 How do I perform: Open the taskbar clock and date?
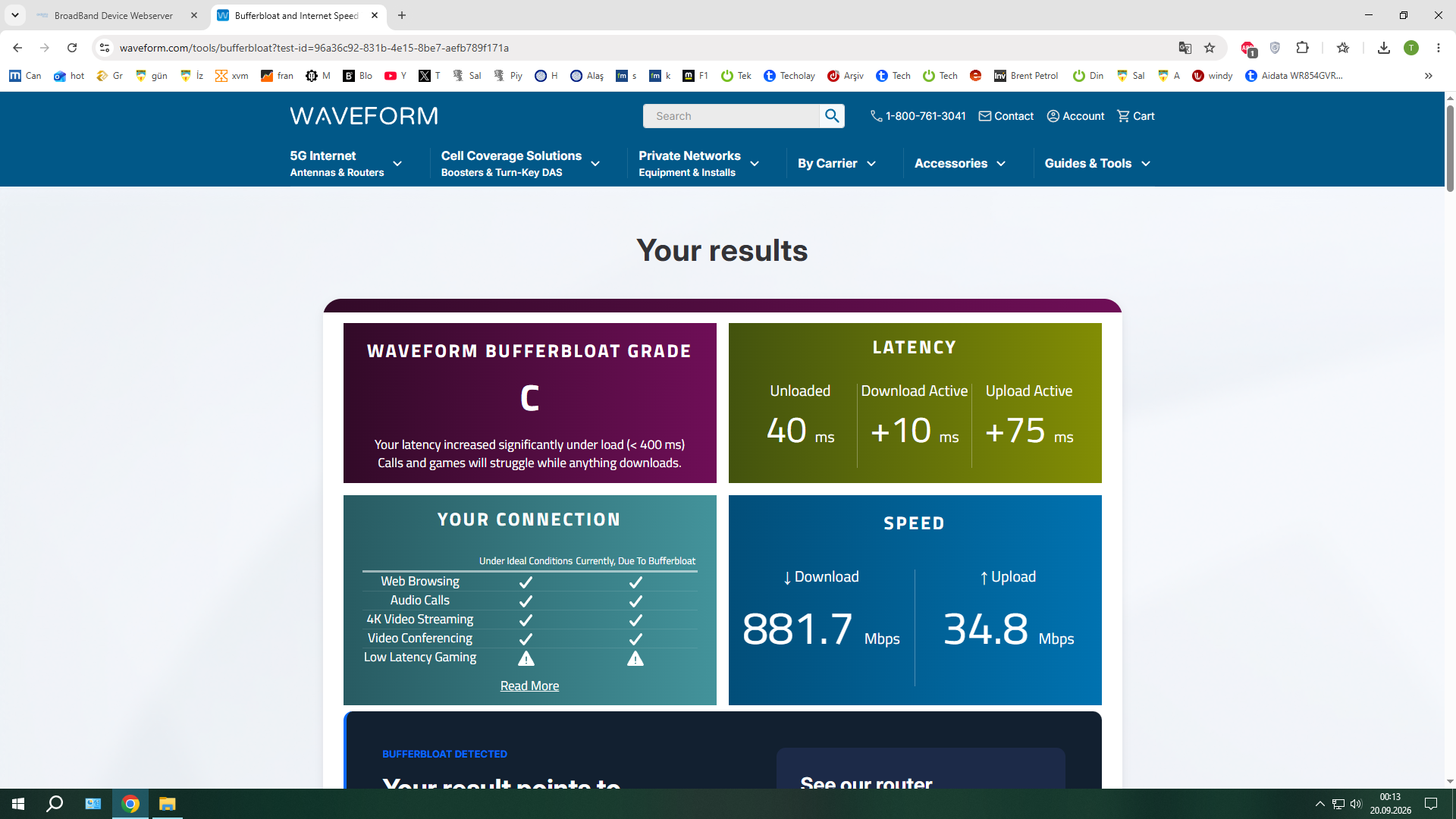point(1390,804)
